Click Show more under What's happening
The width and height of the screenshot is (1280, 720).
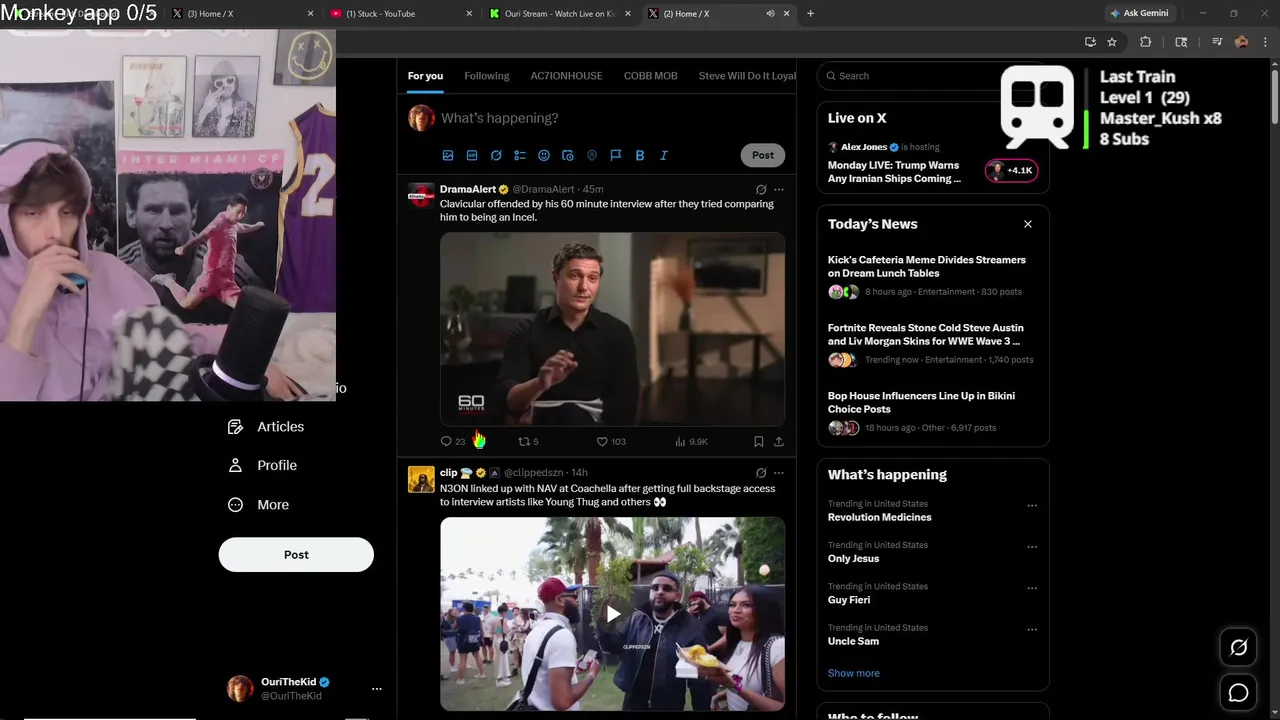click(x=854, y=674)
